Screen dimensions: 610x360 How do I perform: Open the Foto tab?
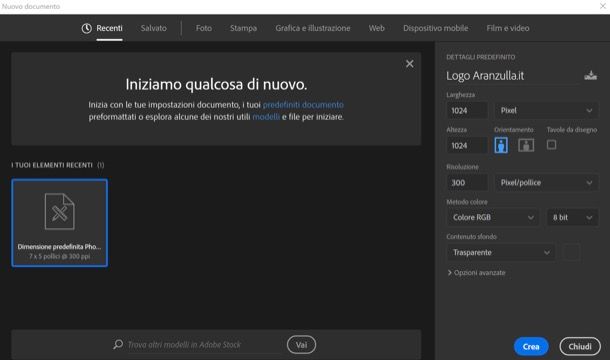[204, 28]
